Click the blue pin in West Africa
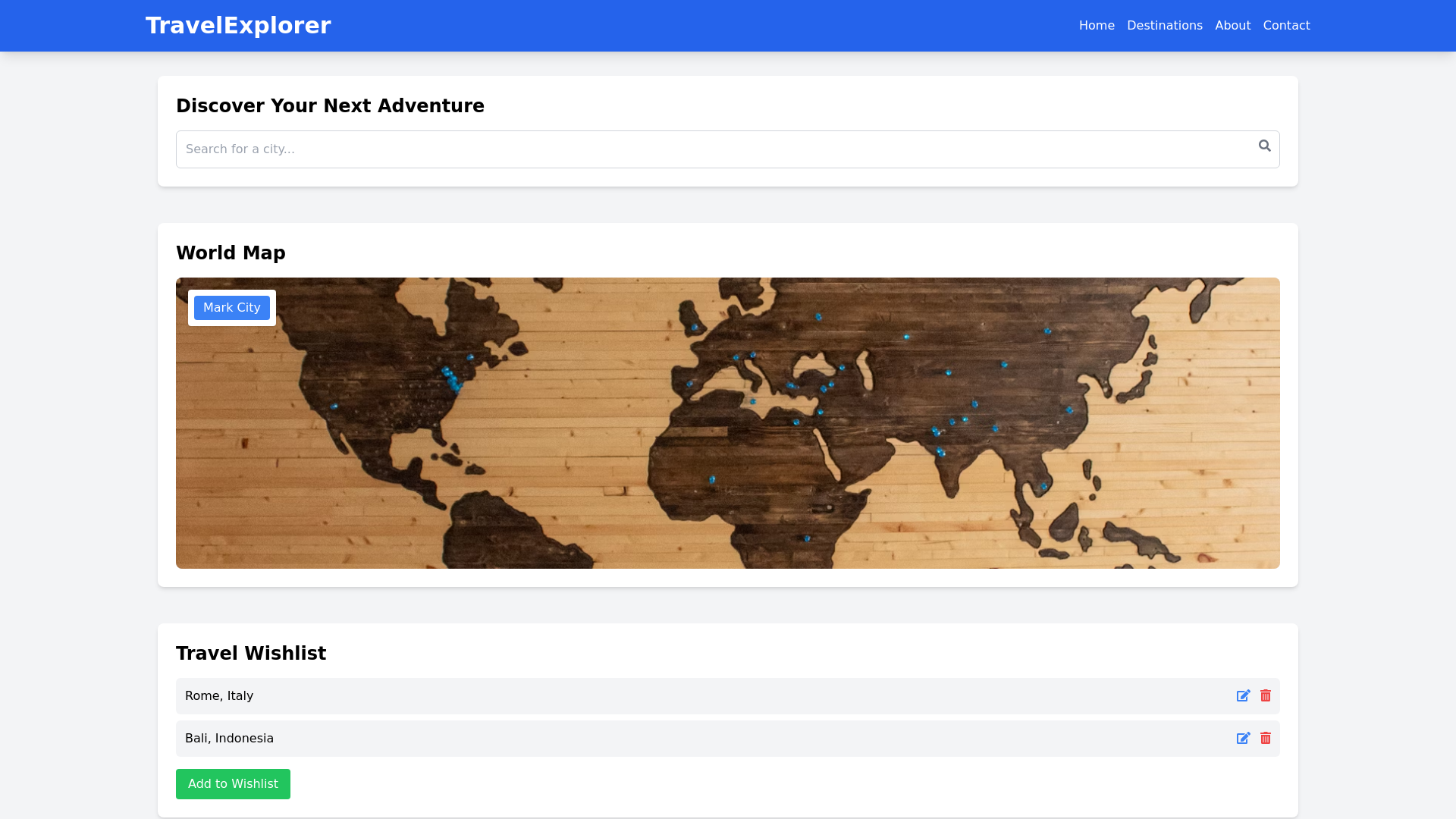Screen dimensions: 1456x819 [712, 479]
